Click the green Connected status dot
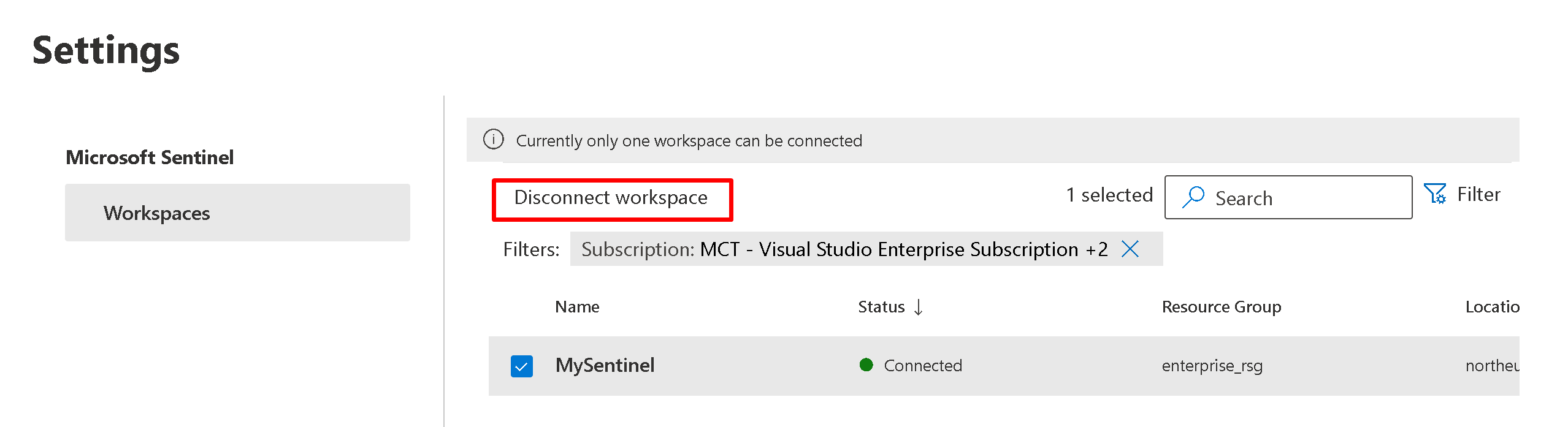 click(x=866, y=365)
